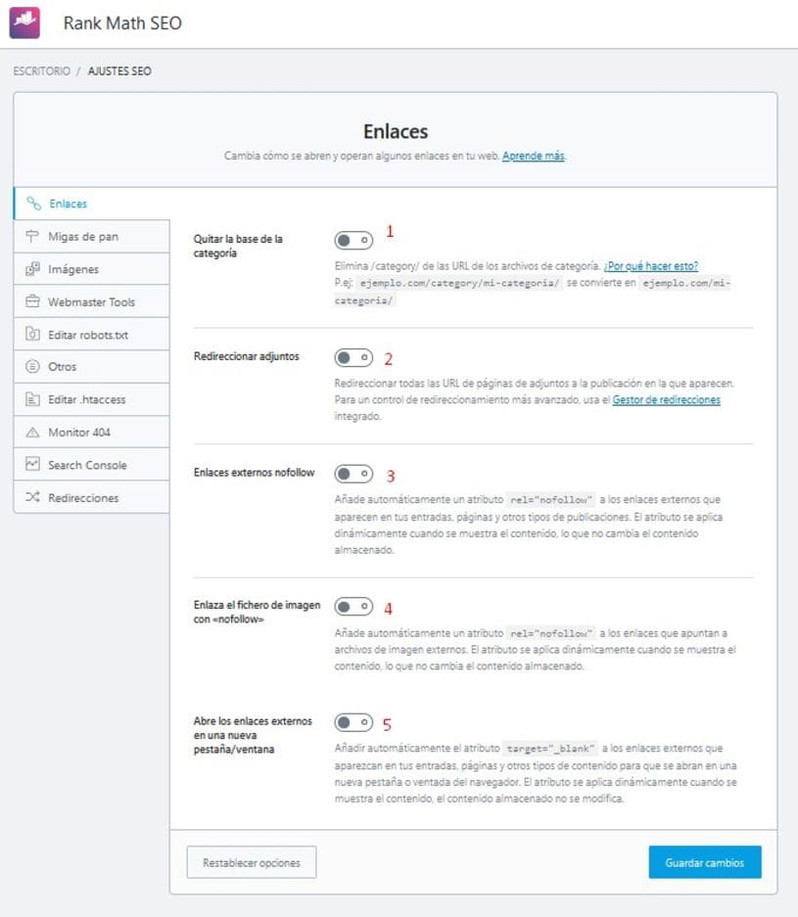Open the Otros settings tab

pyautogui.click(x=92, y=367)
